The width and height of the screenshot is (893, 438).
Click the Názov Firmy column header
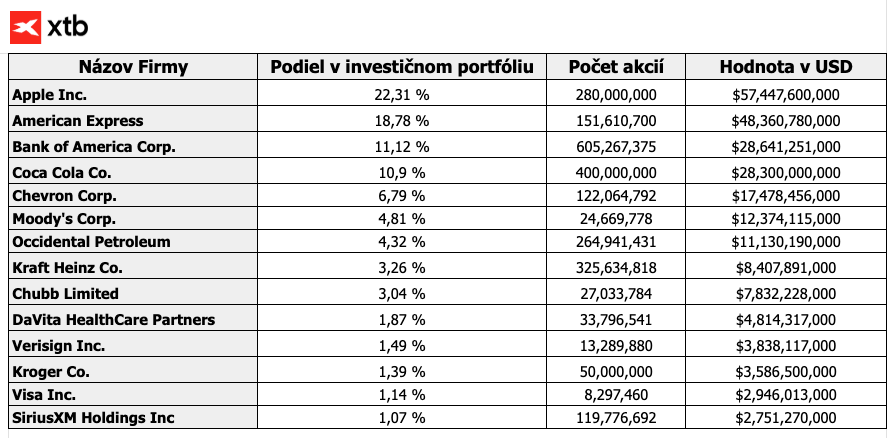tap(132, 68)
